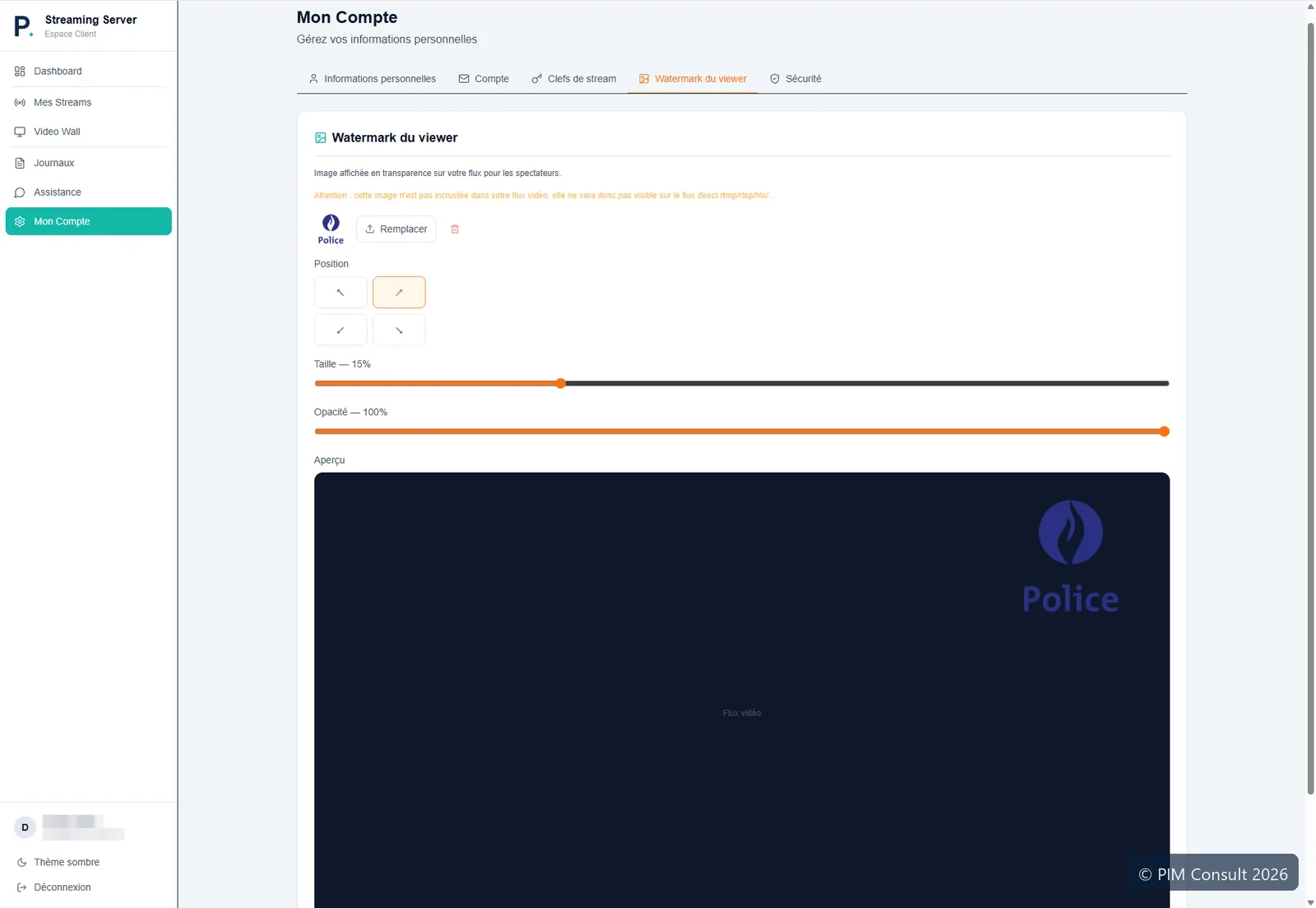Click the envelope icon on Compte tab
This screenshot has width=1316, height=908.
(x=464, y=79)
